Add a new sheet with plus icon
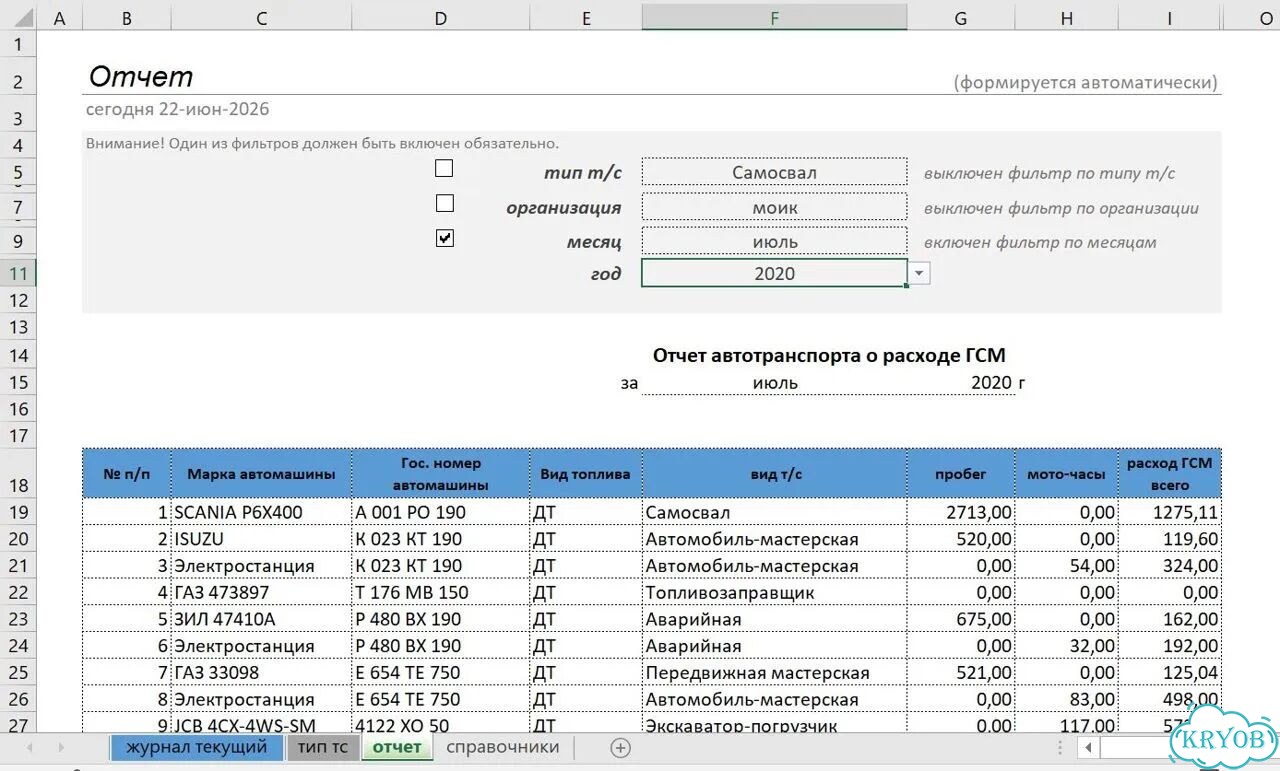 (620, 747)
